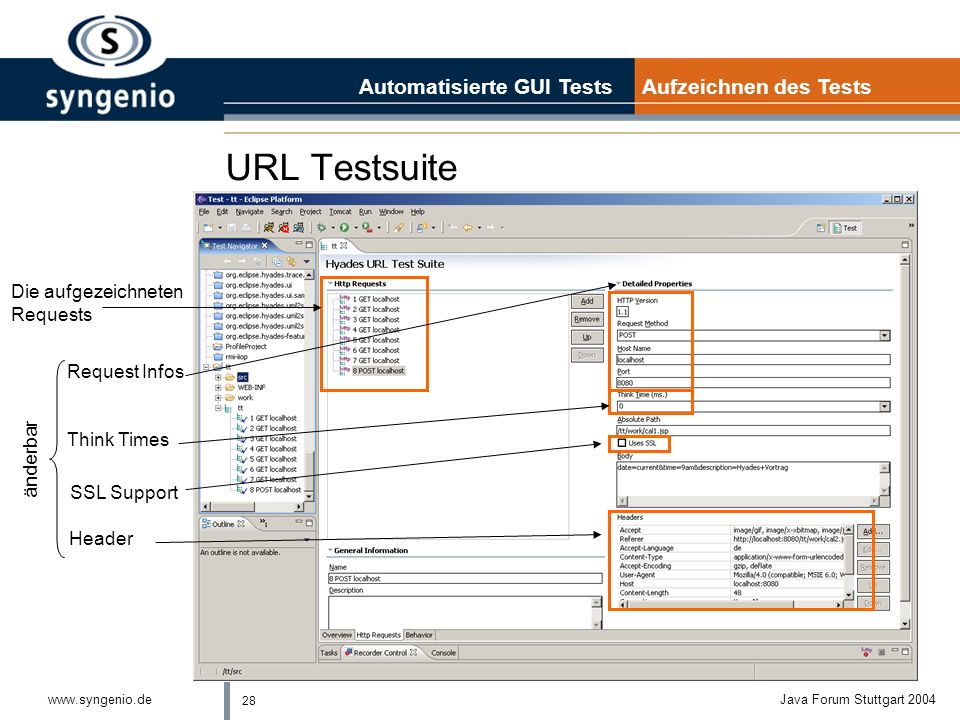Maximize the Test Navigator view
The height and width of the screenshot is (720, 960).
click(309, 244)
